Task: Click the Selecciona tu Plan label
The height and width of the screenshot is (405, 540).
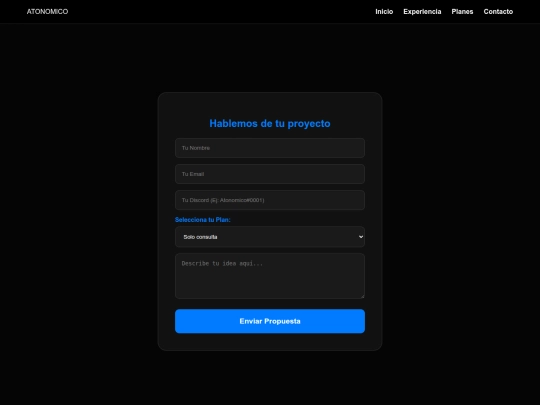Action: 202,220
